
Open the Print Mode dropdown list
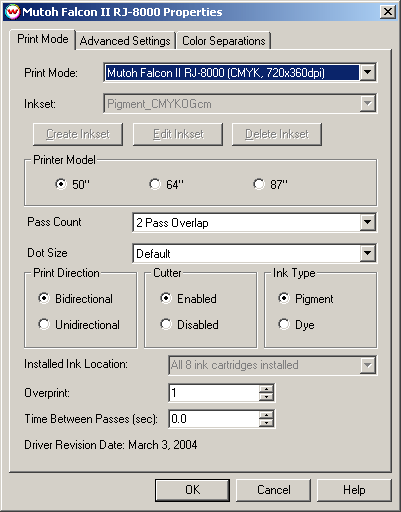pos(367,72)
